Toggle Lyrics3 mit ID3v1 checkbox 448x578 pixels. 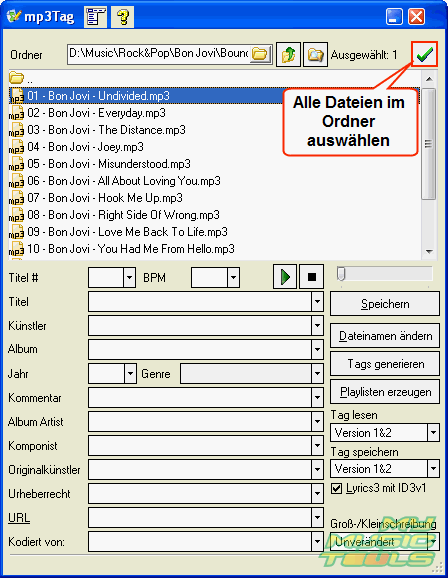click(x=336, y=488)
